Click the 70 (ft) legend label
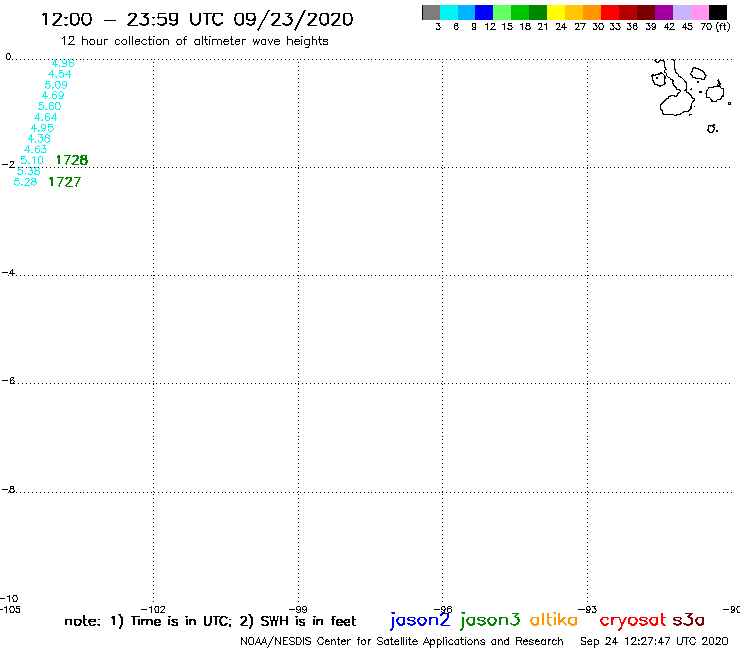Screen dimensions: 740x650 click(715, 26)
